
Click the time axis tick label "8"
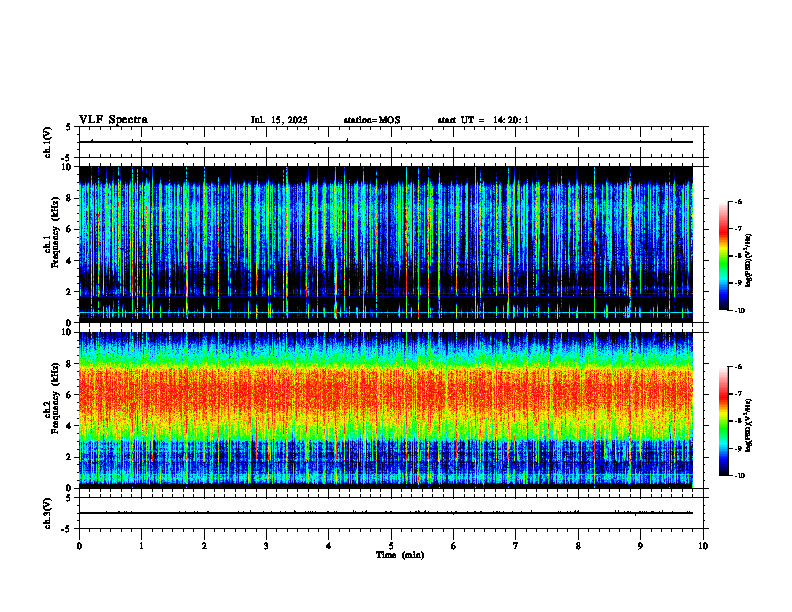[x=578, y=546]
